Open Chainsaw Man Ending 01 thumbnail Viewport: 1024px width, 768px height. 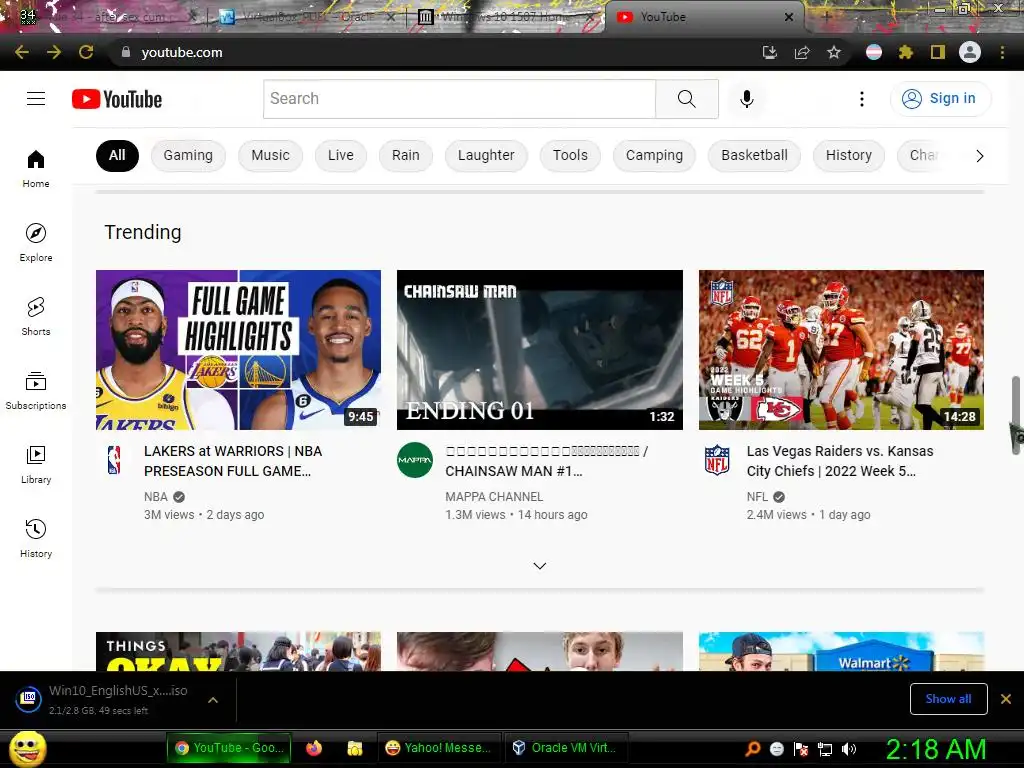(x=539, y=350)
